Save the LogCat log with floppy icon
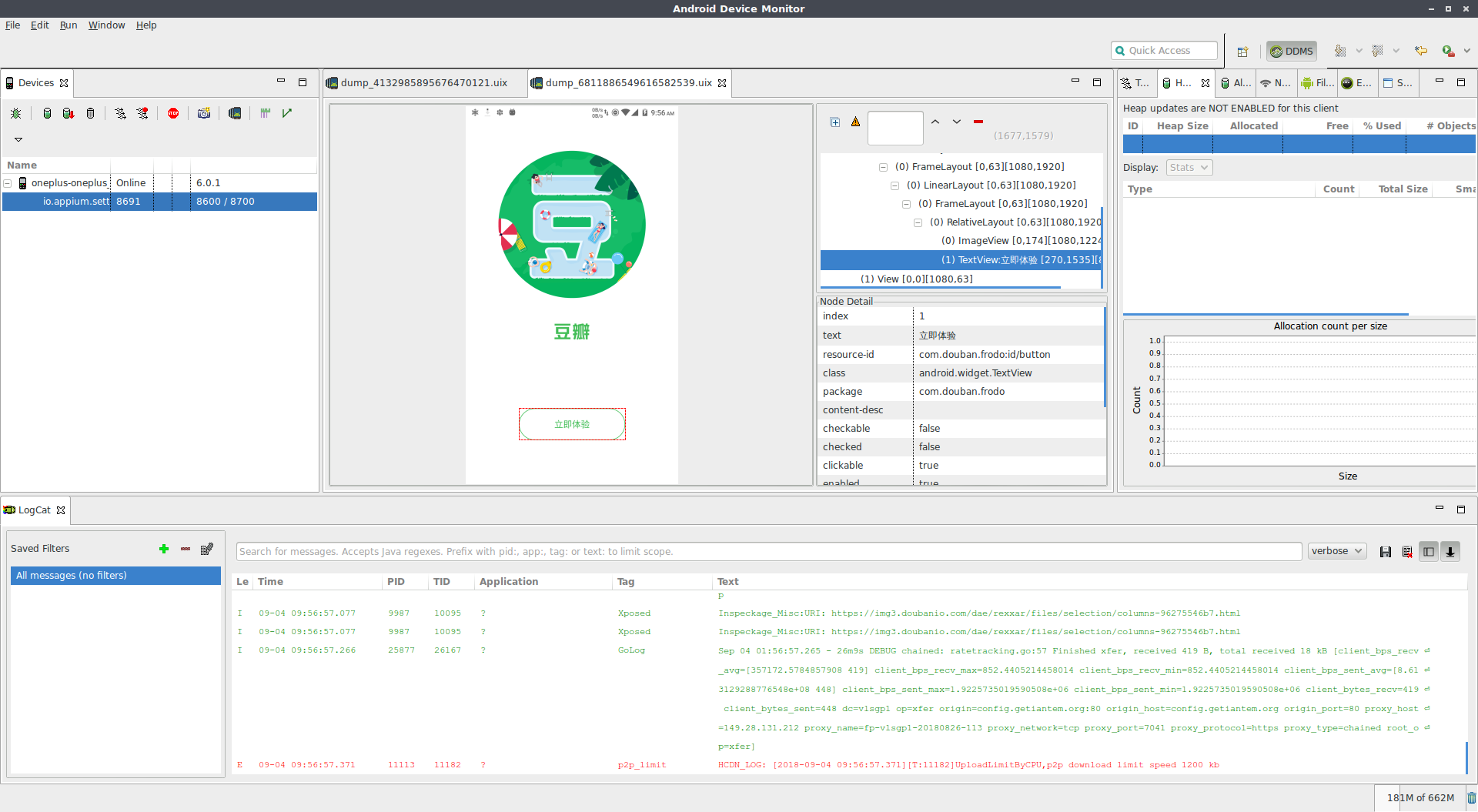 pos(1385,552)
